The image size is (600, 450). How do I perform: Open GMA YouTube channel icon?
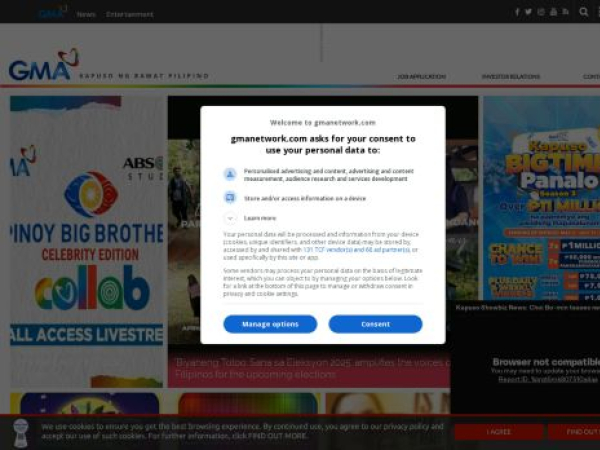tap(553, 12)
